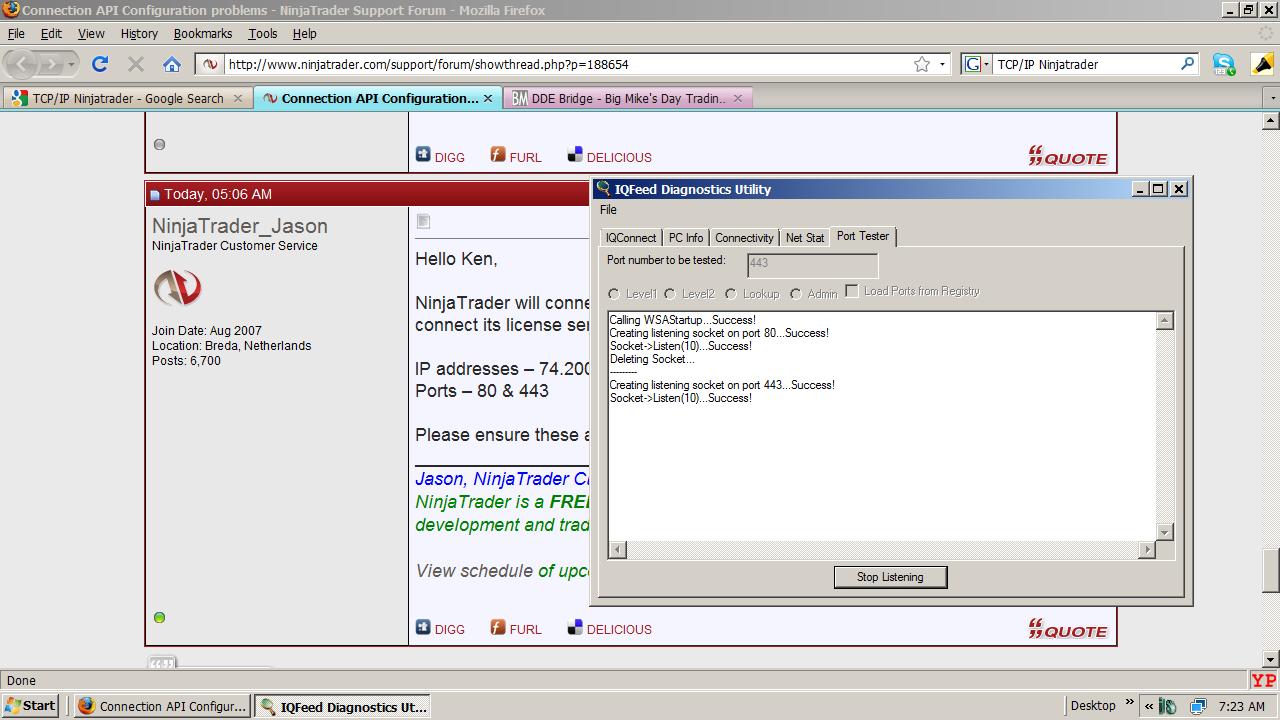Click the NinjaTrader site identity icon
Image resolution: width=1280 pixels, height=720 pixels.
click(210, 64)
